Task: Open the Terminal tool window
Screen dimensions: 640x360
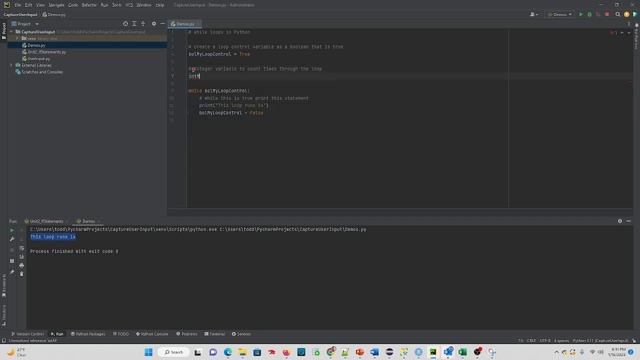Action: point(215,334)
